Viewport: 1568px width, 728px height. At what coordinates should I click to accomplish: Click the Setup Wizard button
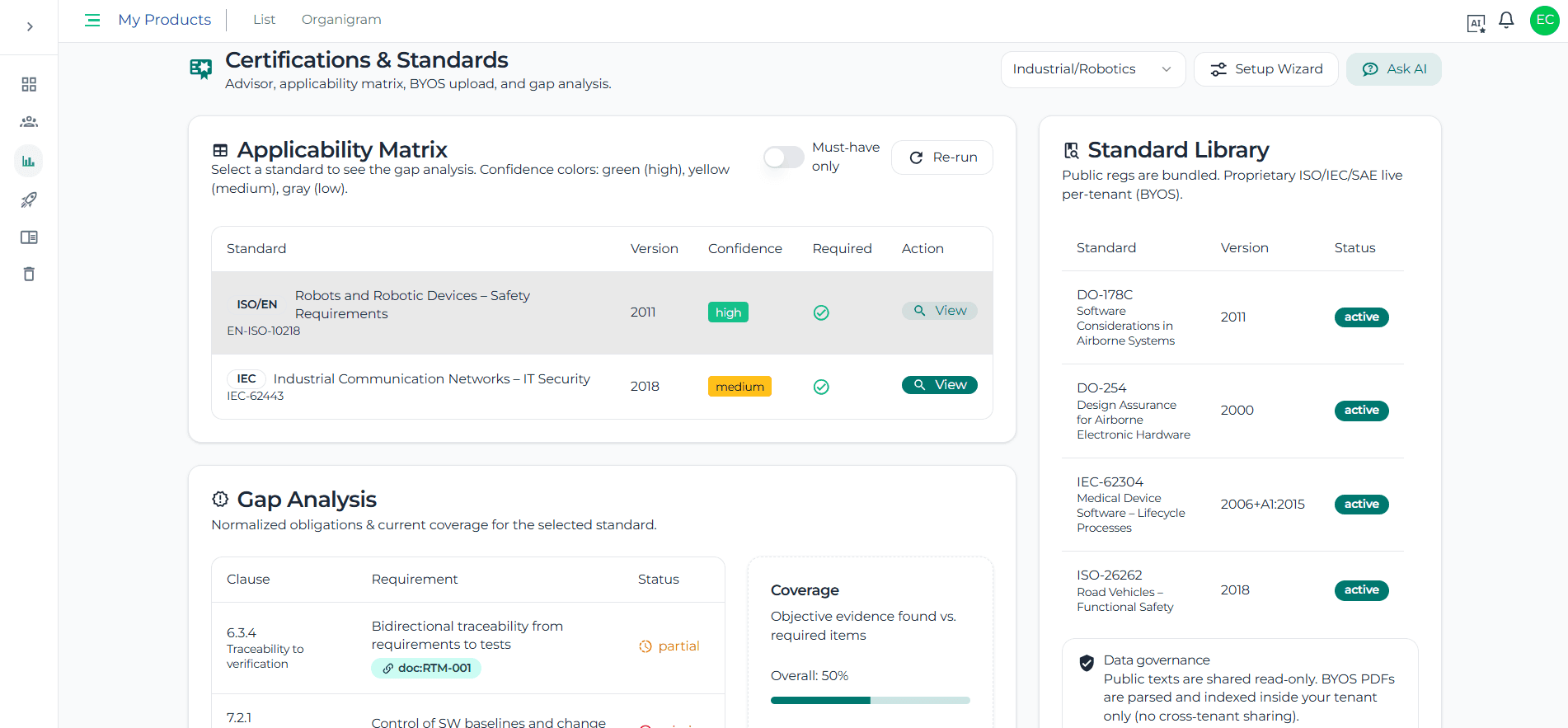click(1265, 69)
